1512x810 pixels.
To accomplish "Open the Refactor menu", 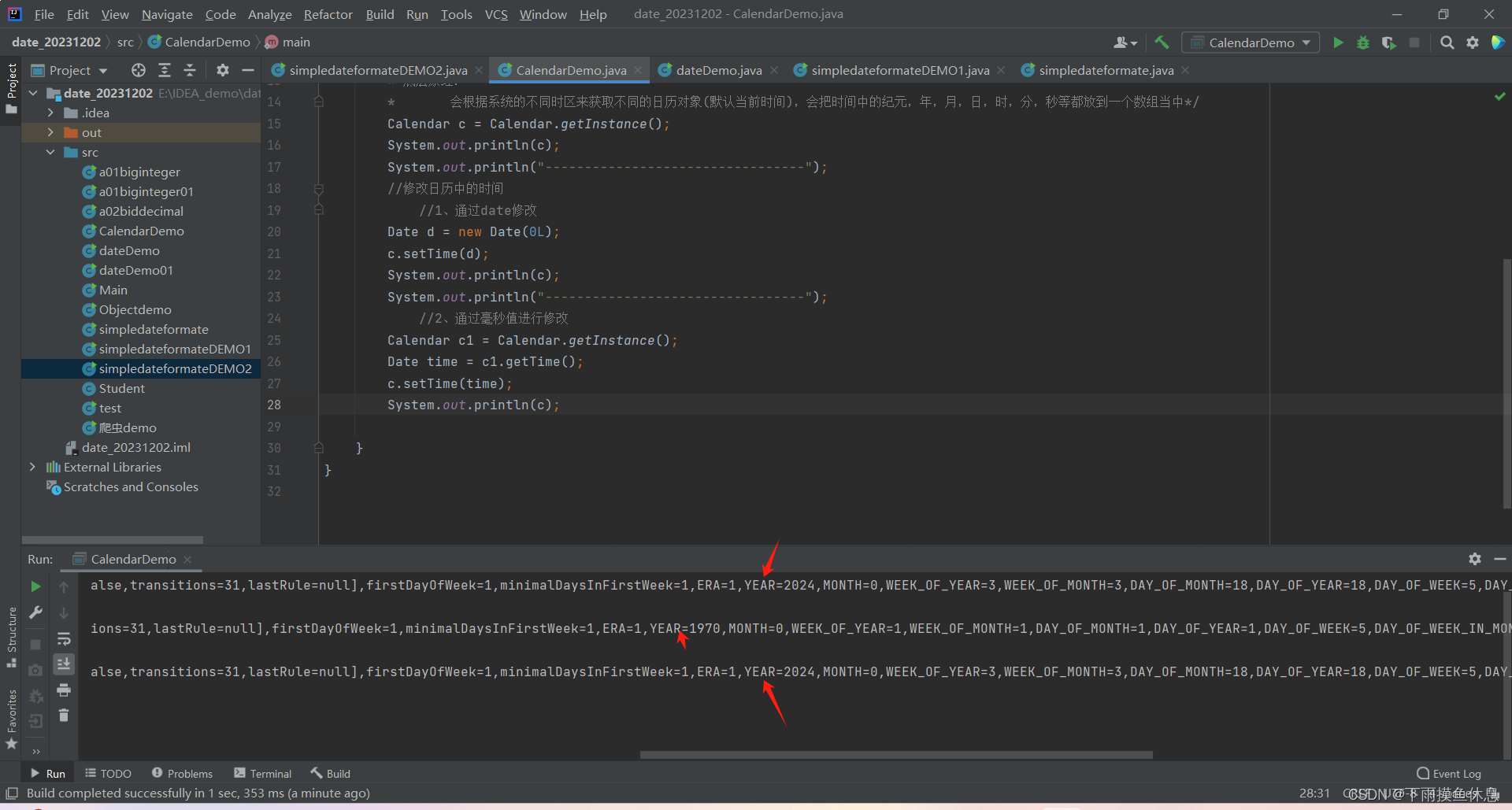I will coord(328,14).
